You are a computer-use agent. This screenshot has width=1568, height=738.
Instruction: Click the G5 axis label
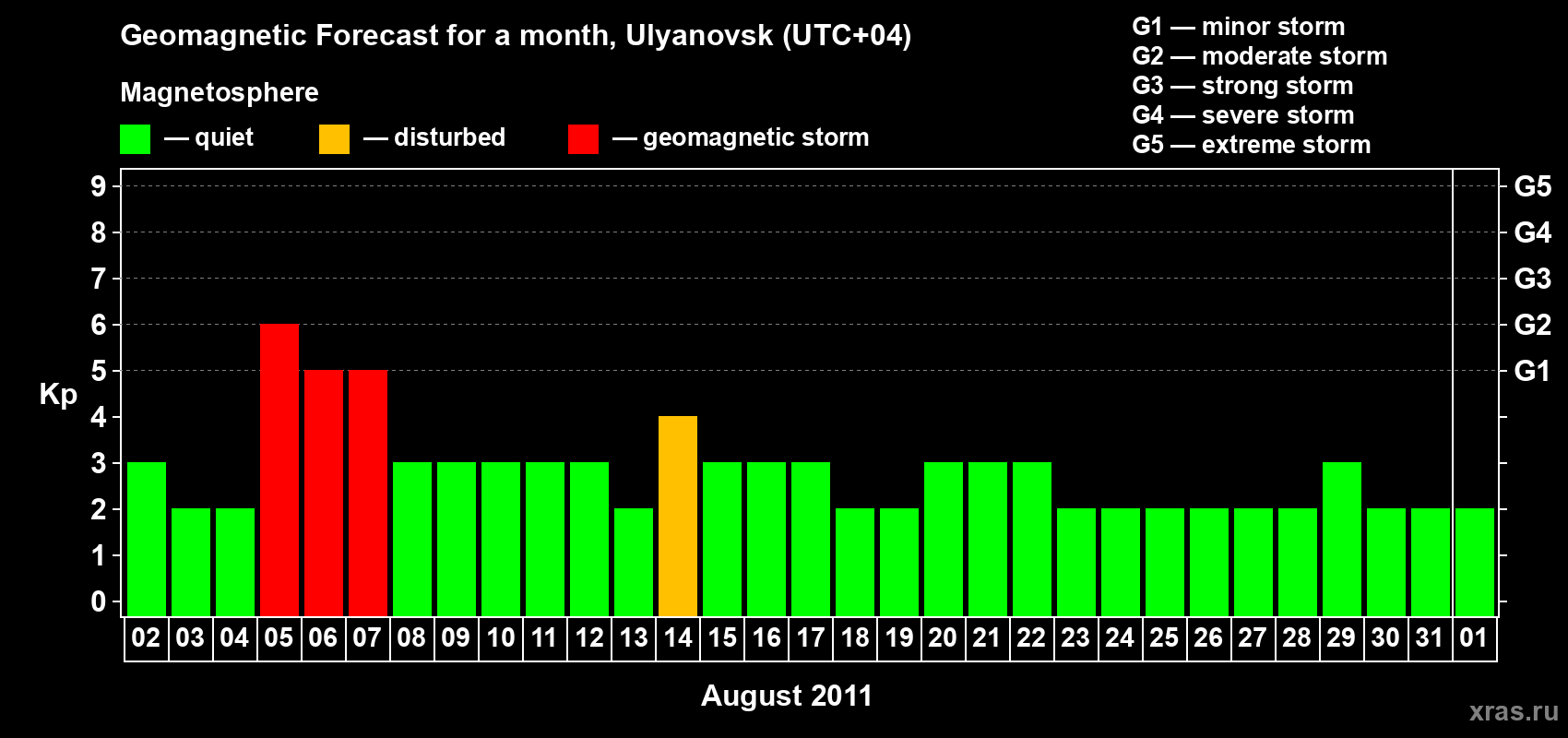pyautogui.click(x=1533, y=186)
